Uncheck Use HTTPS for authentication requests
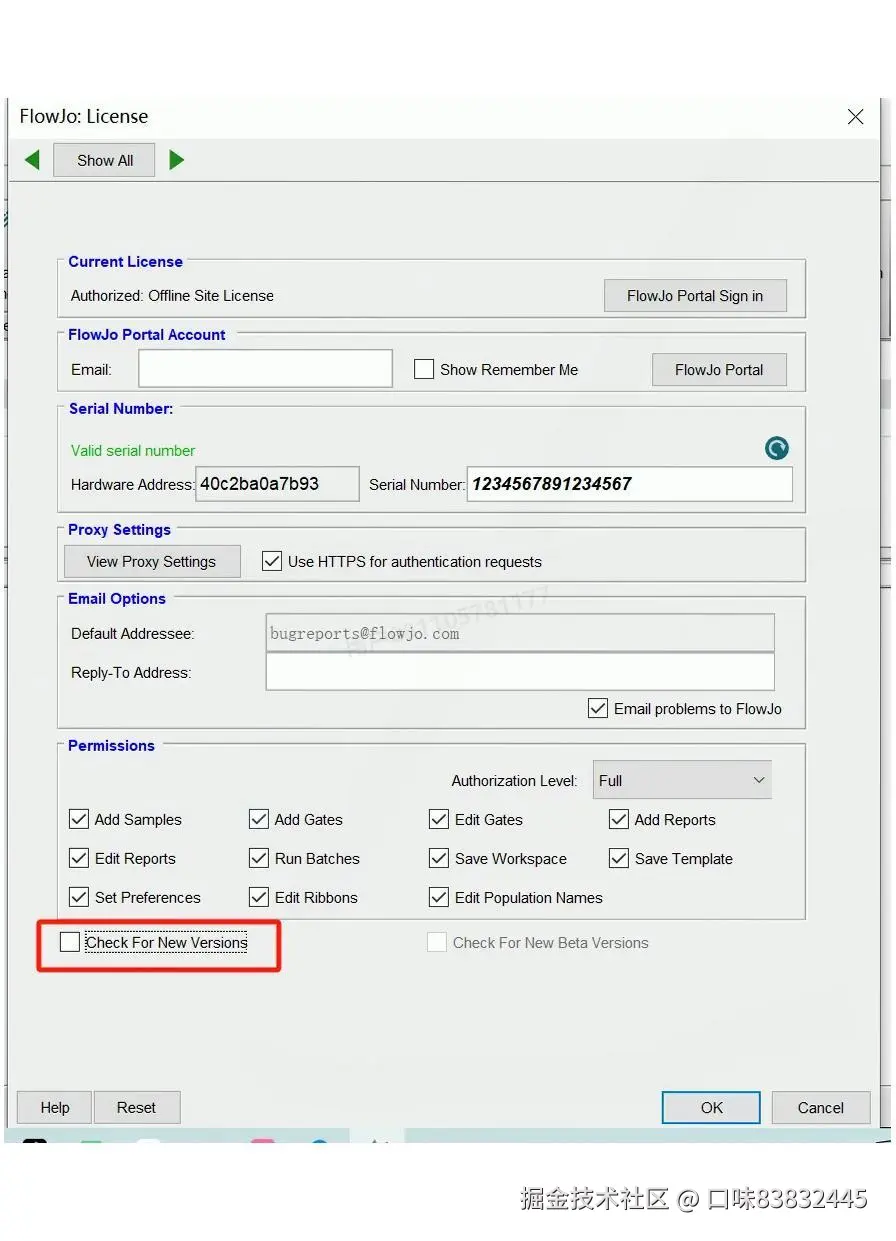Viewport: 896px width, 1241px height. (x=271, y=562)
